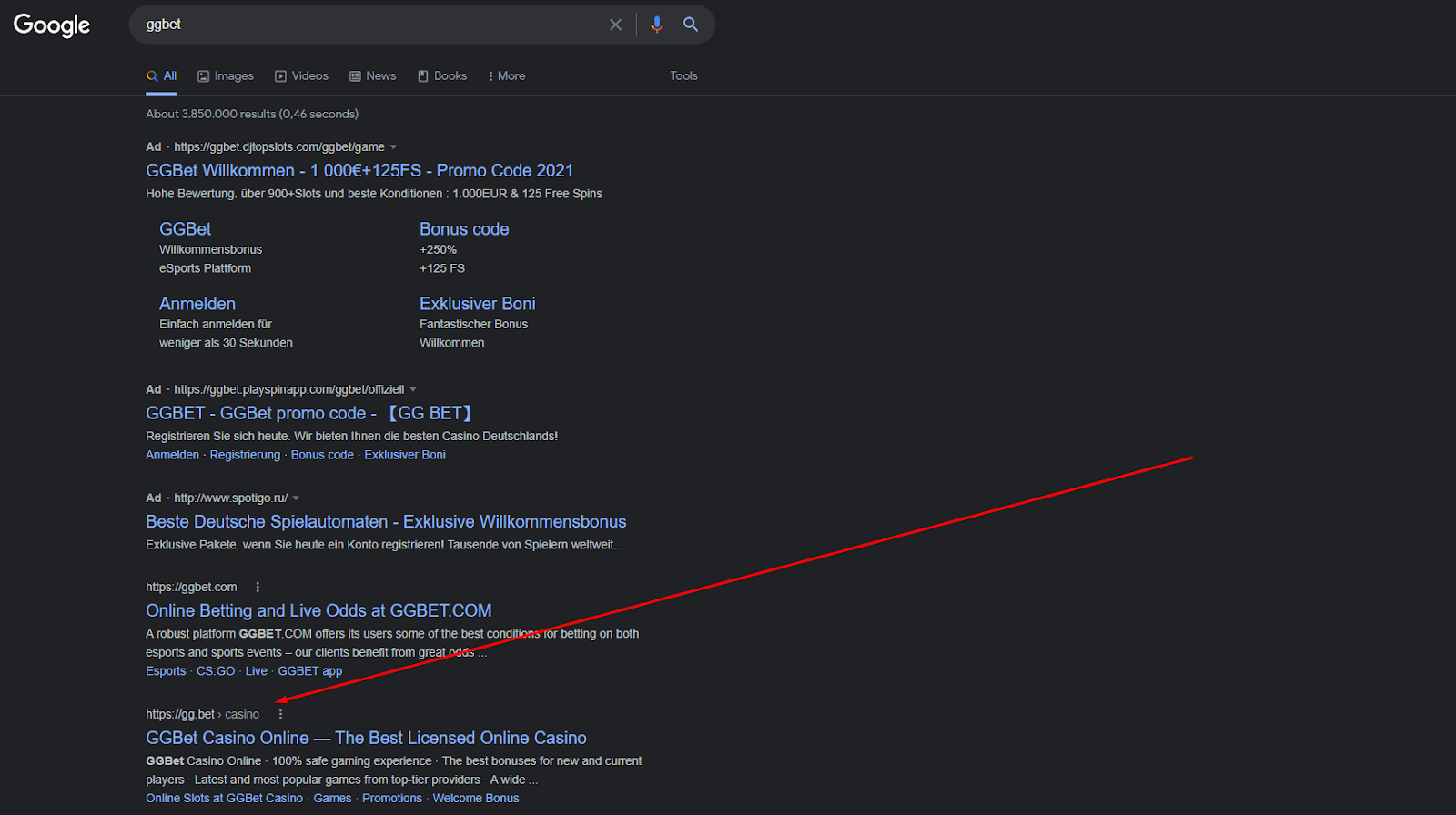Image resolution: width=1456 pixels, height=815 pixels.
Task: Click the Google logo
Action: click(52, 25)
